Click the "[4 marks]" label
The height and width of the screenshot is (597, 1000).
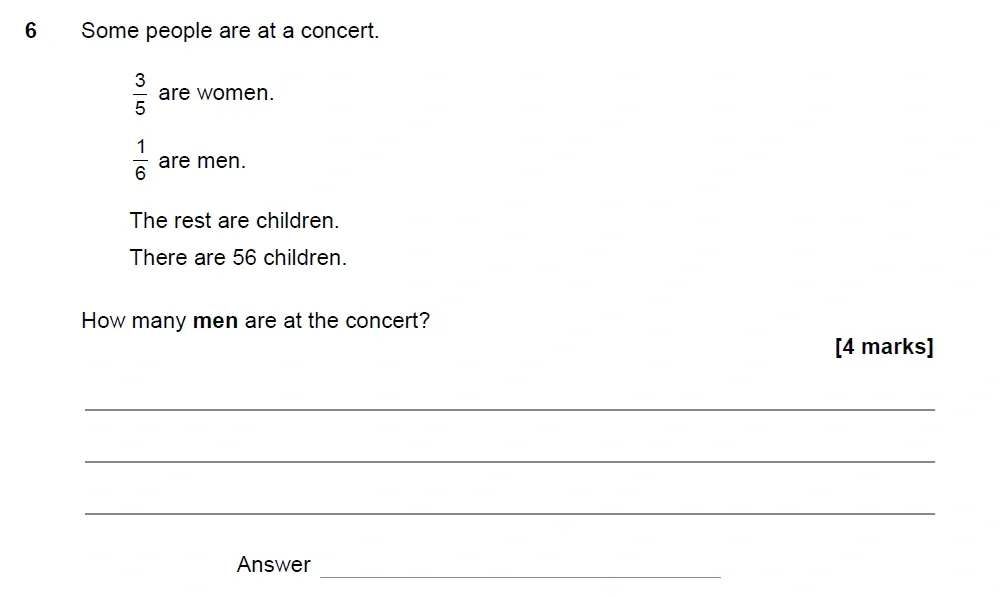point(884,347)
